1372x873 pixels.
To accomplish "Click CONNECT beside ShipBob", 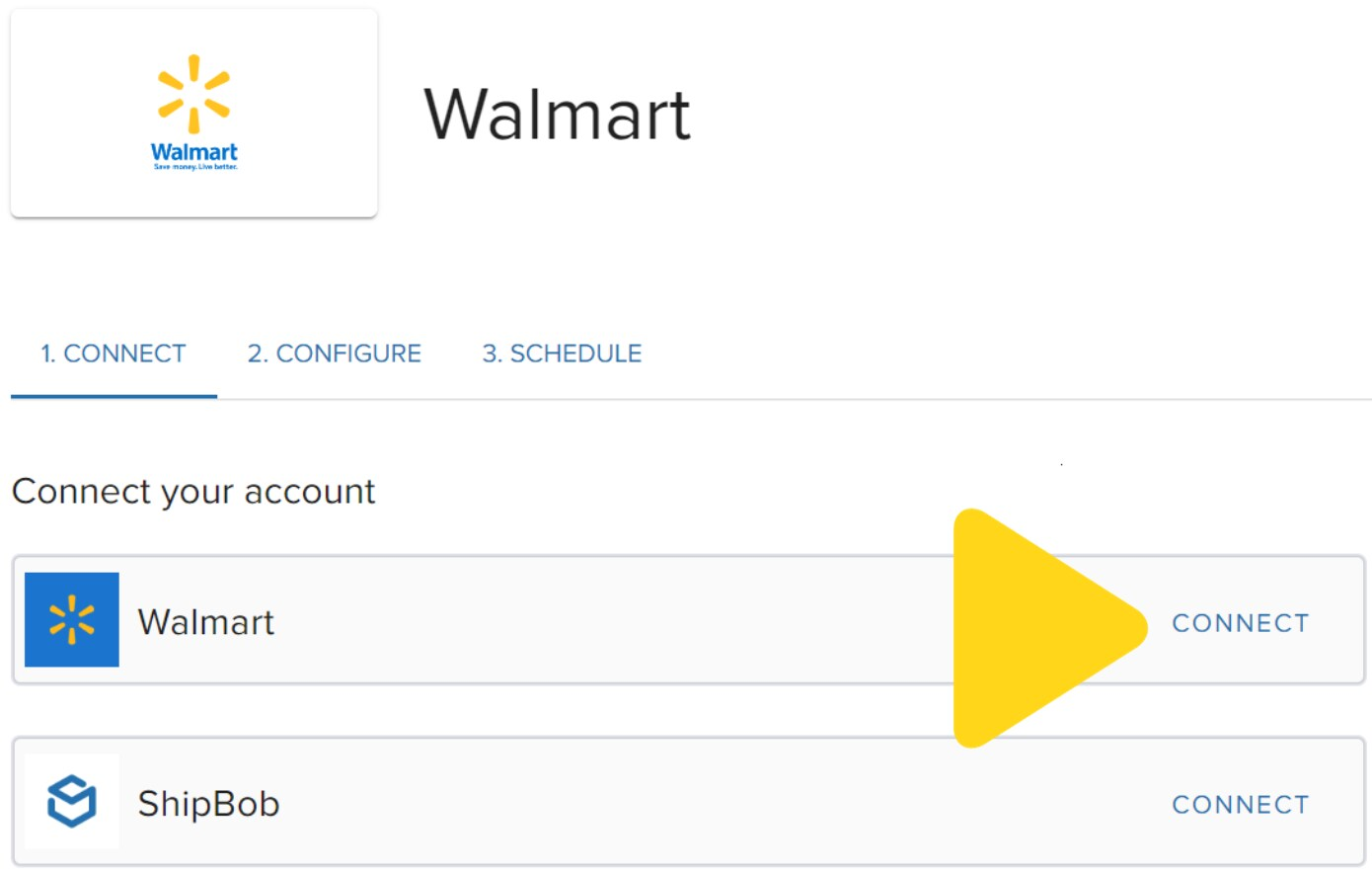I will [x=1241, y=804].
